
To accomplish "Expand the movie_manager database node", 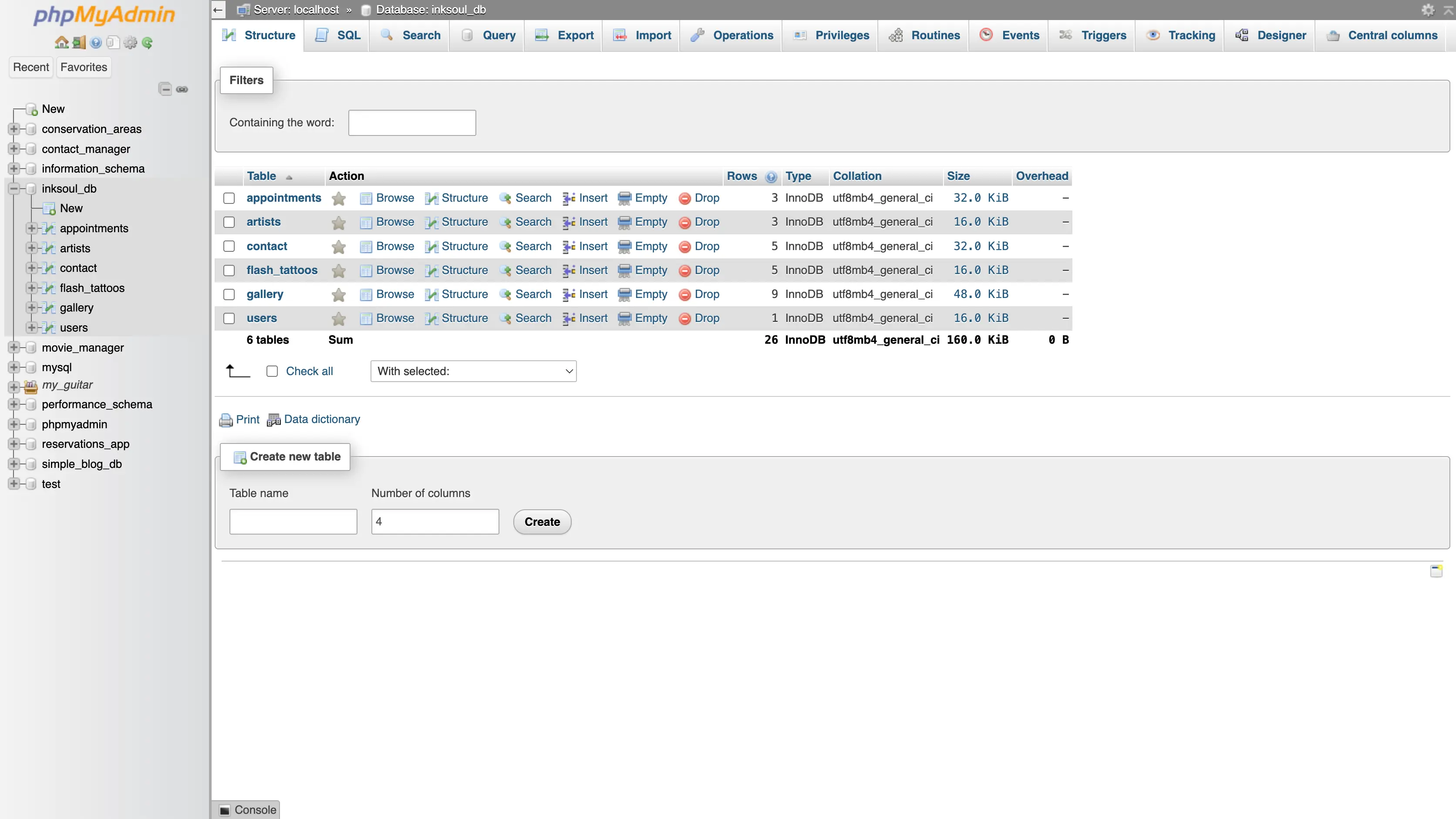I will click(x=14, y=347).
